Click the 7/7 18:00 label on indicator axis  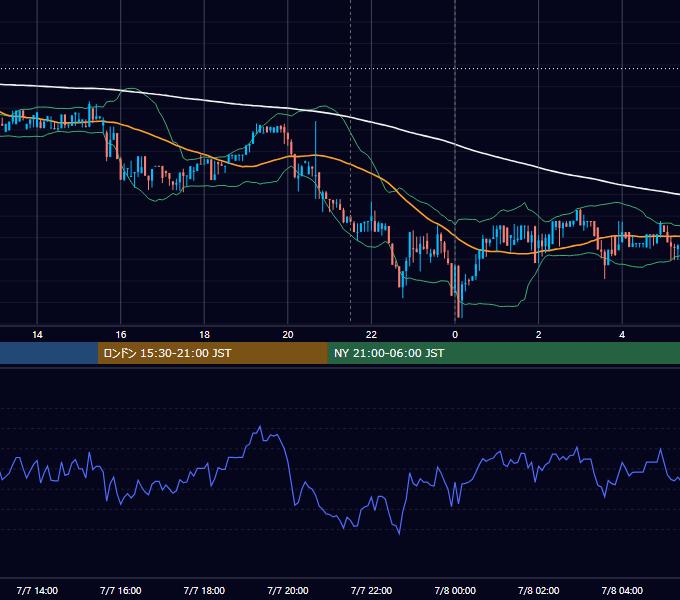coord(204,591)
